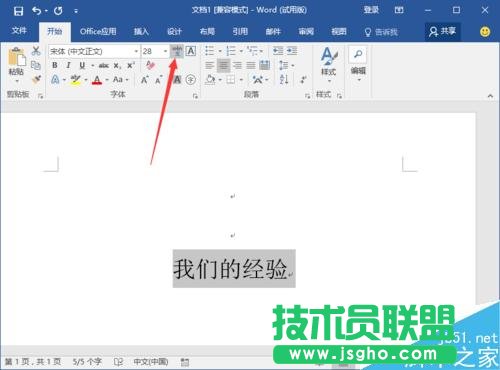Increase font size with the grow font icon
The width and height of the screenshot is (500, 370).
pos(144,80)
